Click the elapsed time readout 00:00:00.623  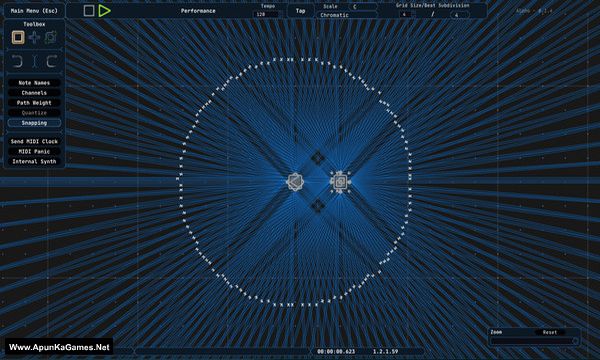point(336,351)
